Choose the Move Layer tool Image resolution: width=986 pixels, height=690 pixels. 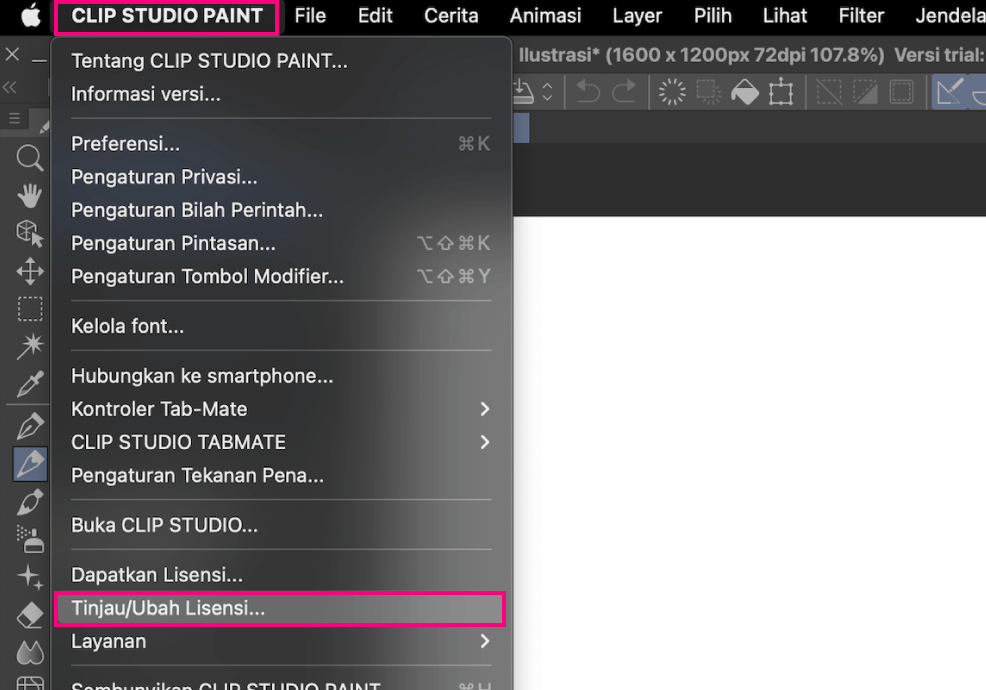tap(30, 271)
